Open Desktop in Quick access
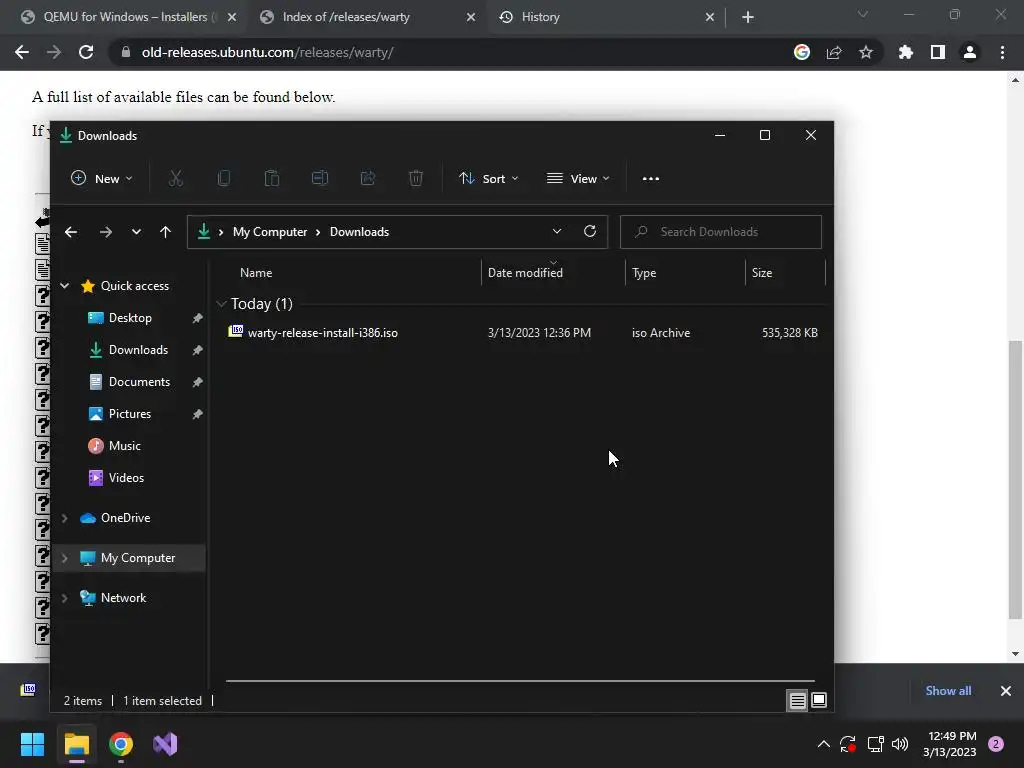The width and height of the screenshot is (1024, 768). pyautogui.click(x=130, y=318)
